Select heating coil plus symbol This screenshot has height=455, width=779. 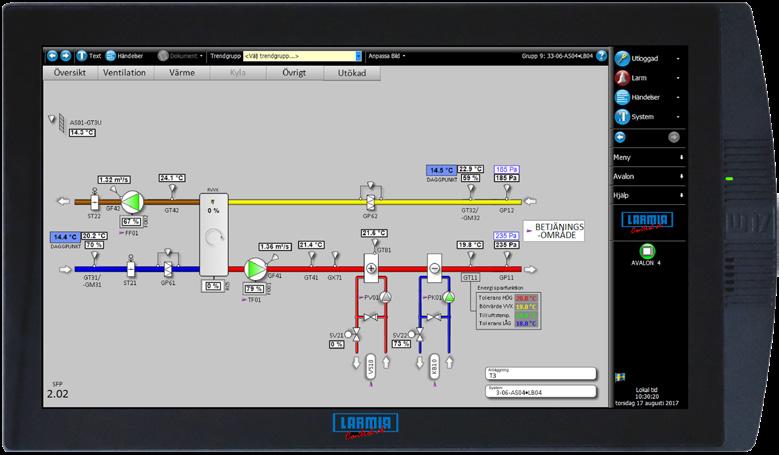tap(371, 268)
